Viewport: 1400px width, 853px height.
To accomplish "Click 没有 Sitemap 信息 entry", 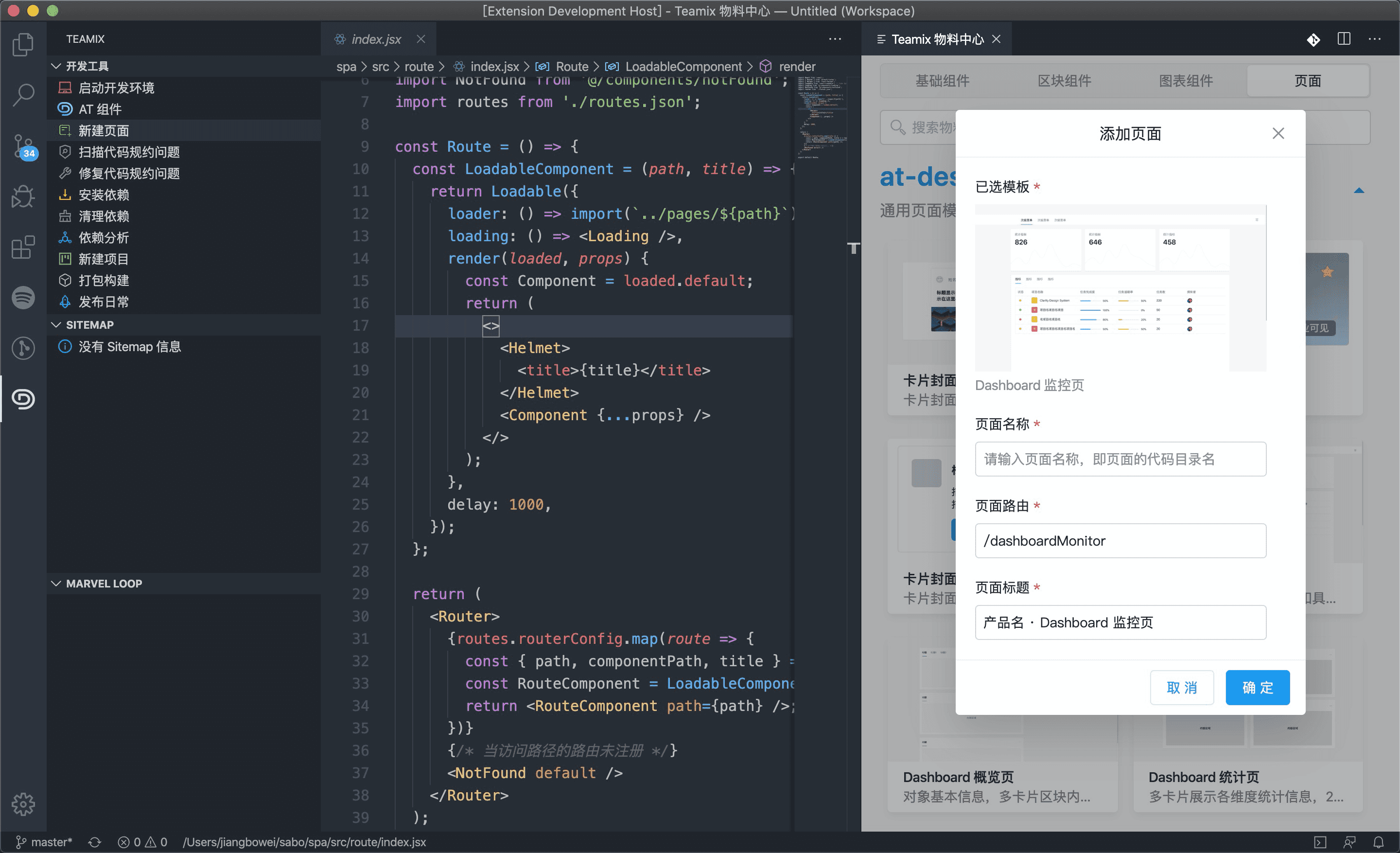I will click(x=184, y=347).
